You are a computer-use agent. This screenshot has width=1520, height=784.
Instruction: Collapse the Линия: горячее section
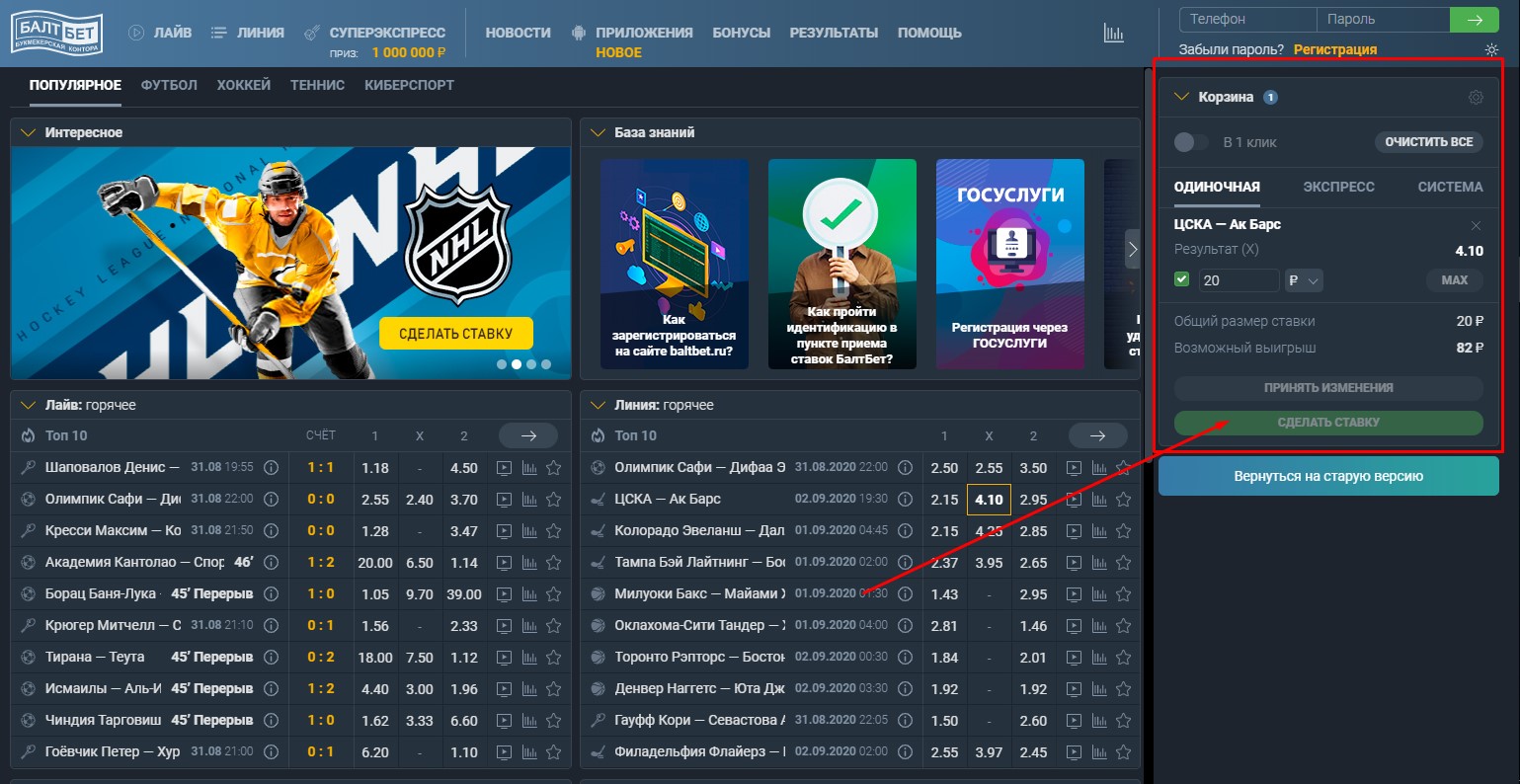click(598, 405)
